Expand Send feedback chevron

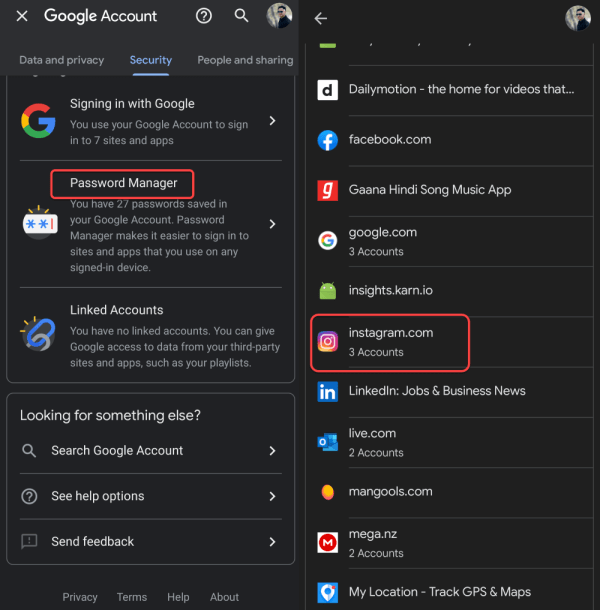(272, 542)
